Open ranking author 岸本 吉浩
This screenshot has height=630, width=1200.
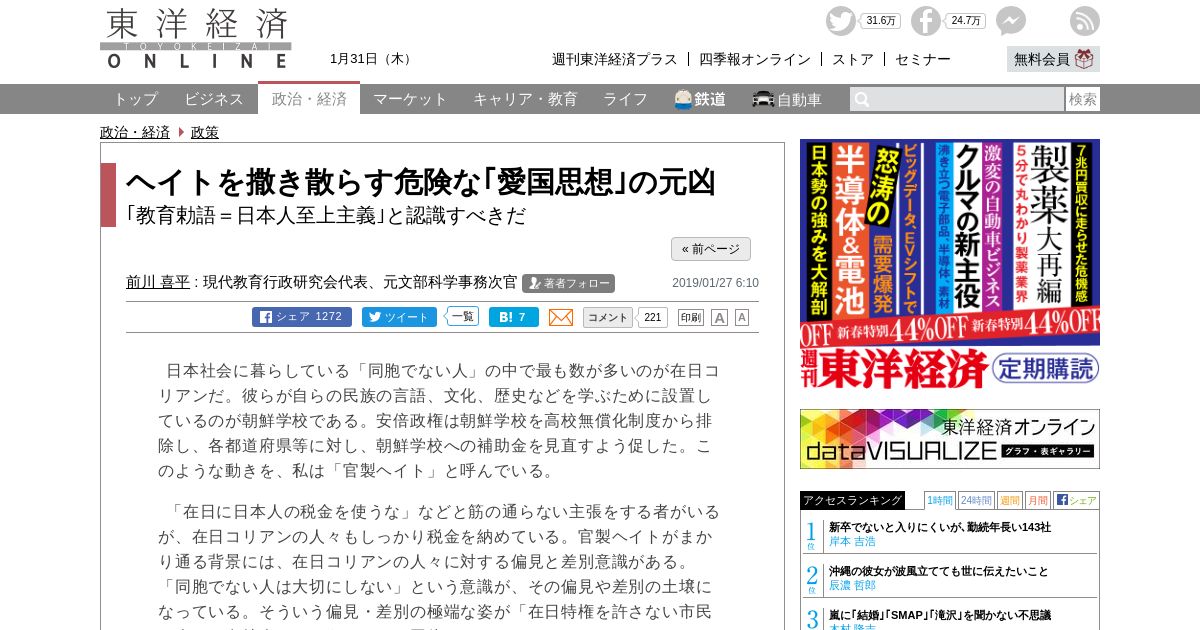[x=852, y=541]
